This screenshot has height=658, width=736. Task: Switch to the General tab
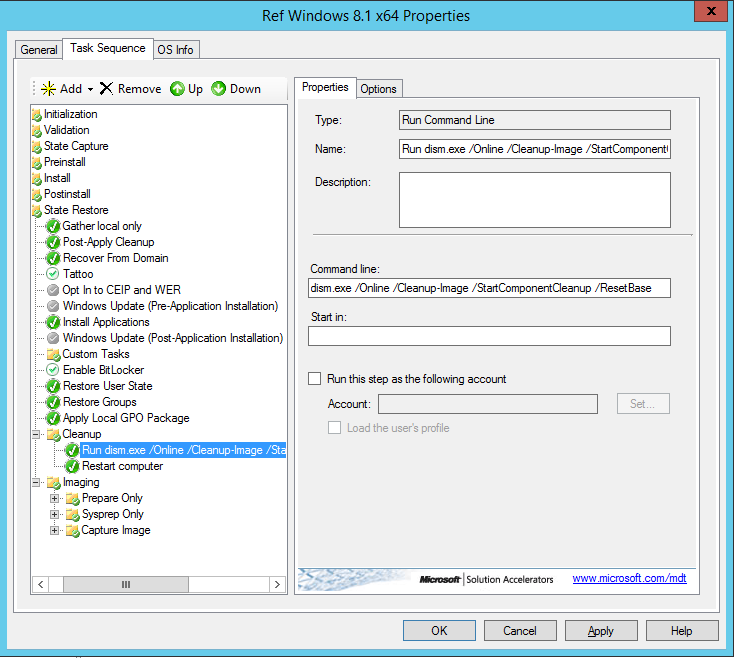39,50
